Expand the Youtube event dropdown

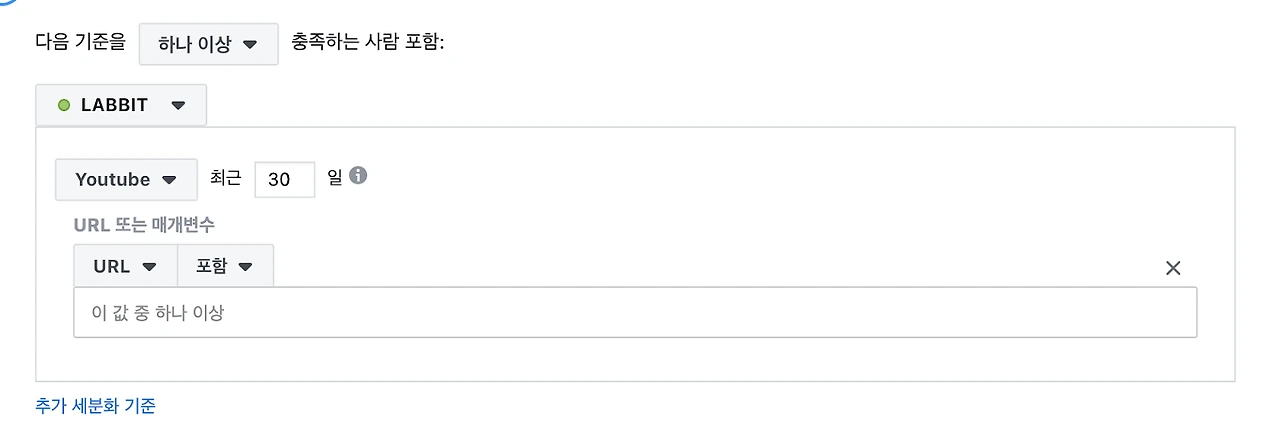tap(125, 180)
